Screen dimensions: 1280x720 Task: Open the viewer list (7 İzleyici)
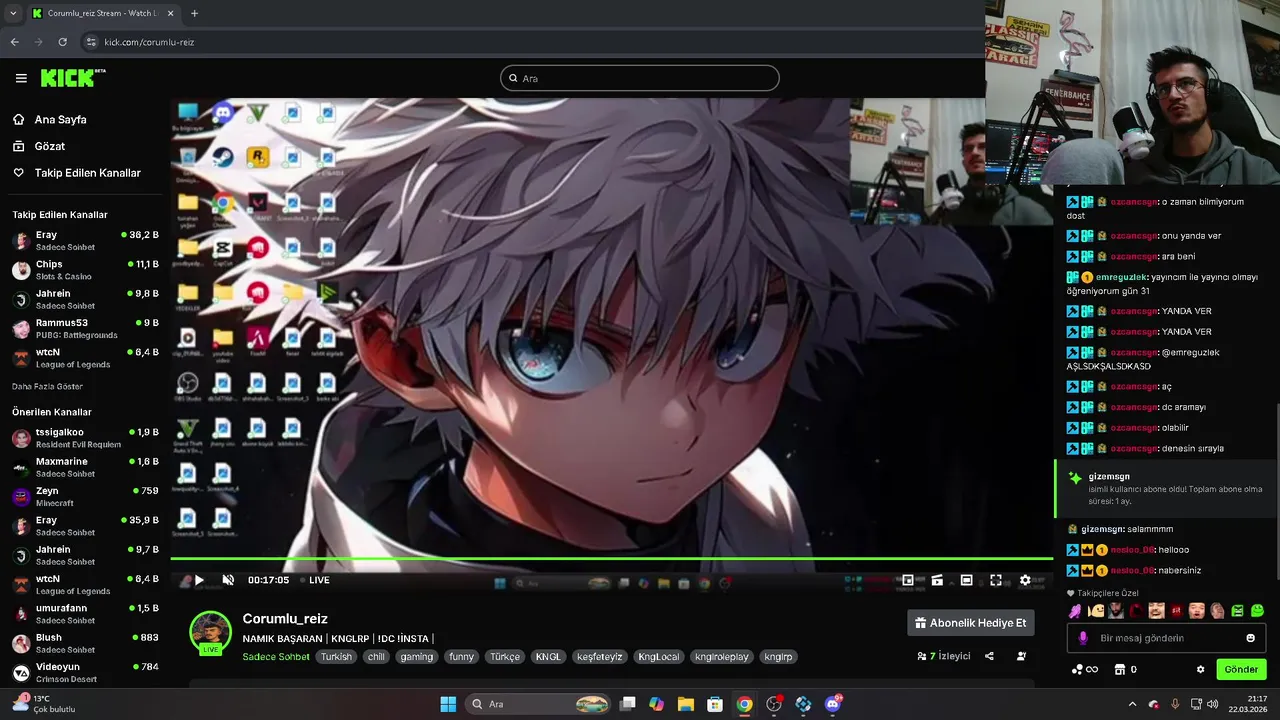(x=944, y=656)
